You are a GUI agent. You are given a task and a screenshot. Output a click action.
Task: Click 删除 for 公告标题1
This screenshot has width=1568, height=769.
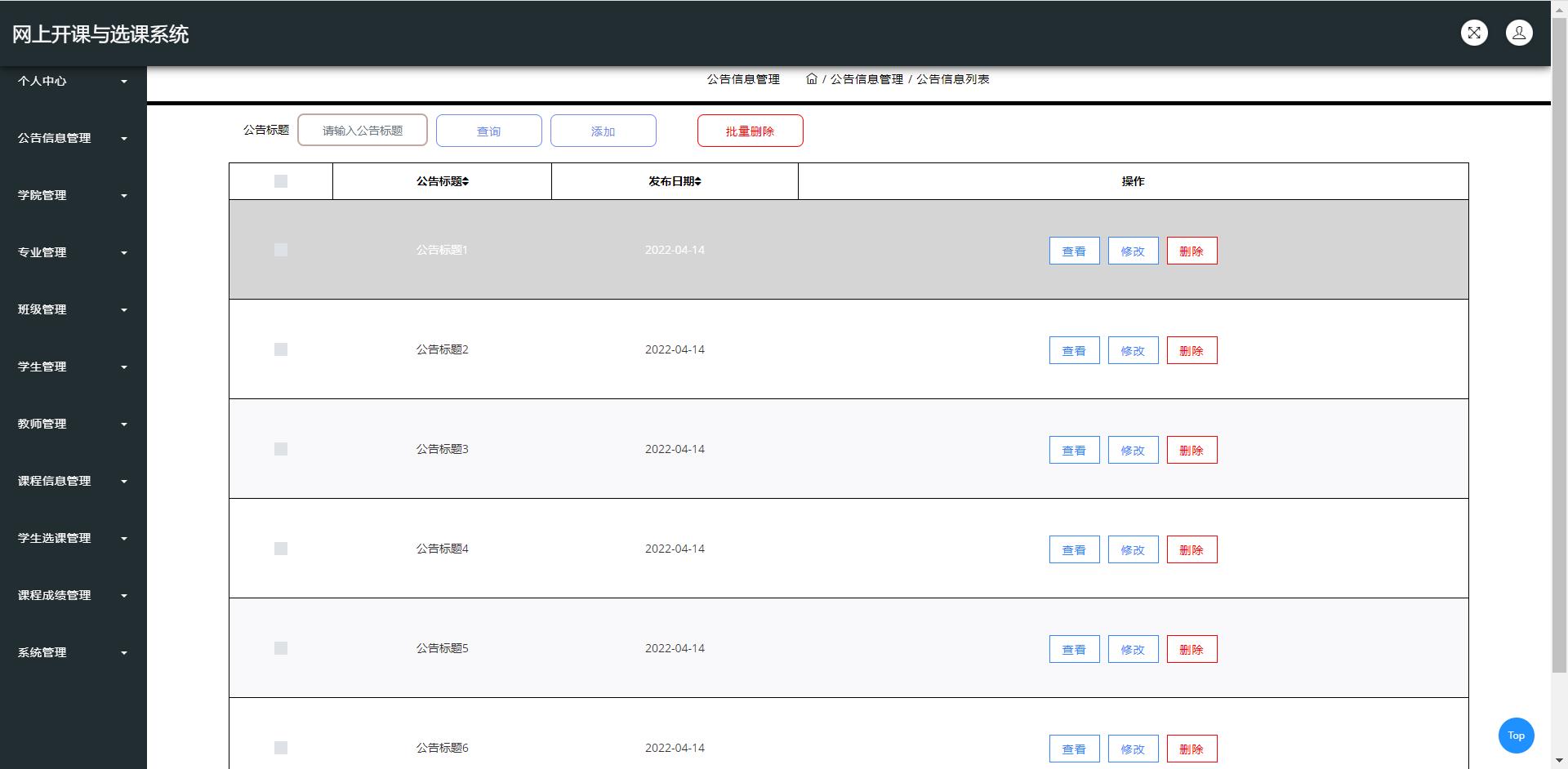point(1192,251)
